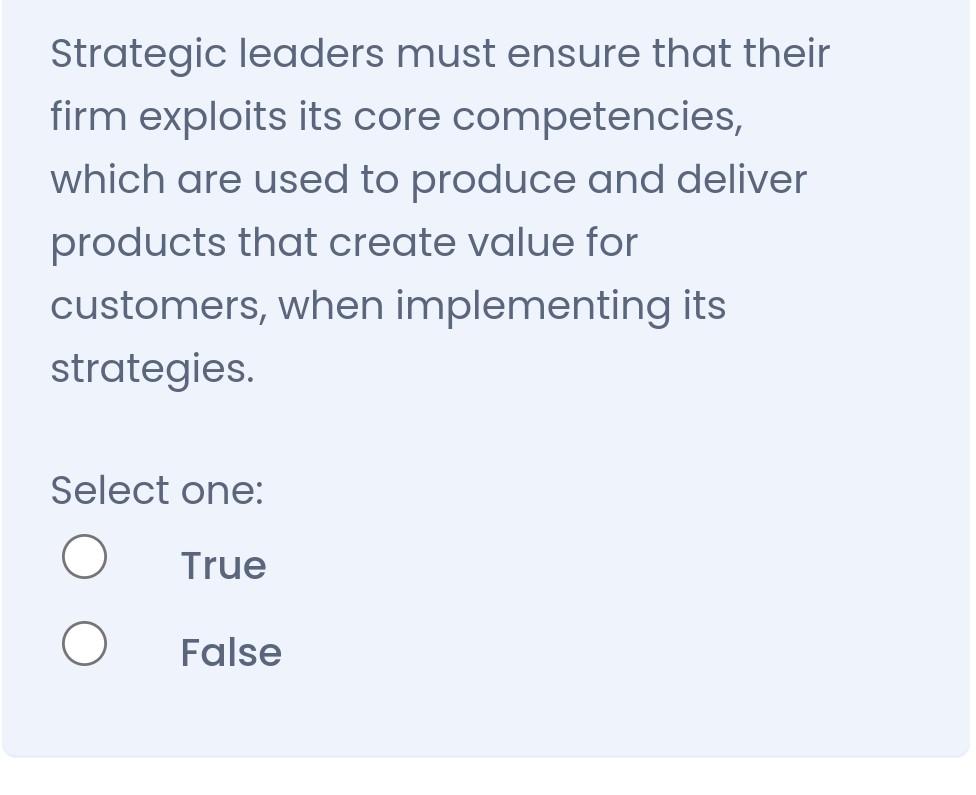This screenshot has width=976, height=795.
Task: Click the empty radio beside the True label
Action: [84, 556]
